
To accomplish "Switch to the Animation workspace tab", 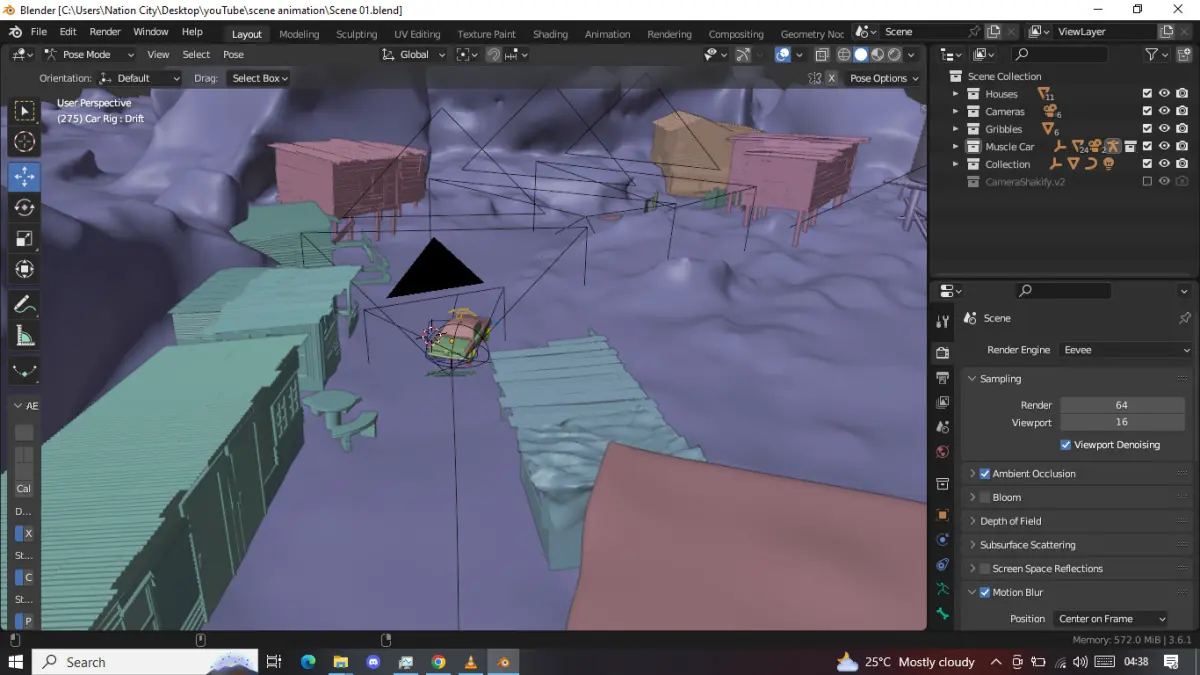I will pos(607,34).
